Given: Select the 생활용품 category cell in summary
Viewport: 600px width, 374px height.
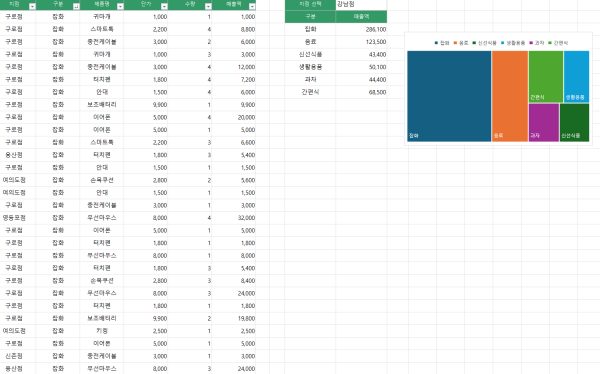Looking at the screenshot, I should click(310, 67).
